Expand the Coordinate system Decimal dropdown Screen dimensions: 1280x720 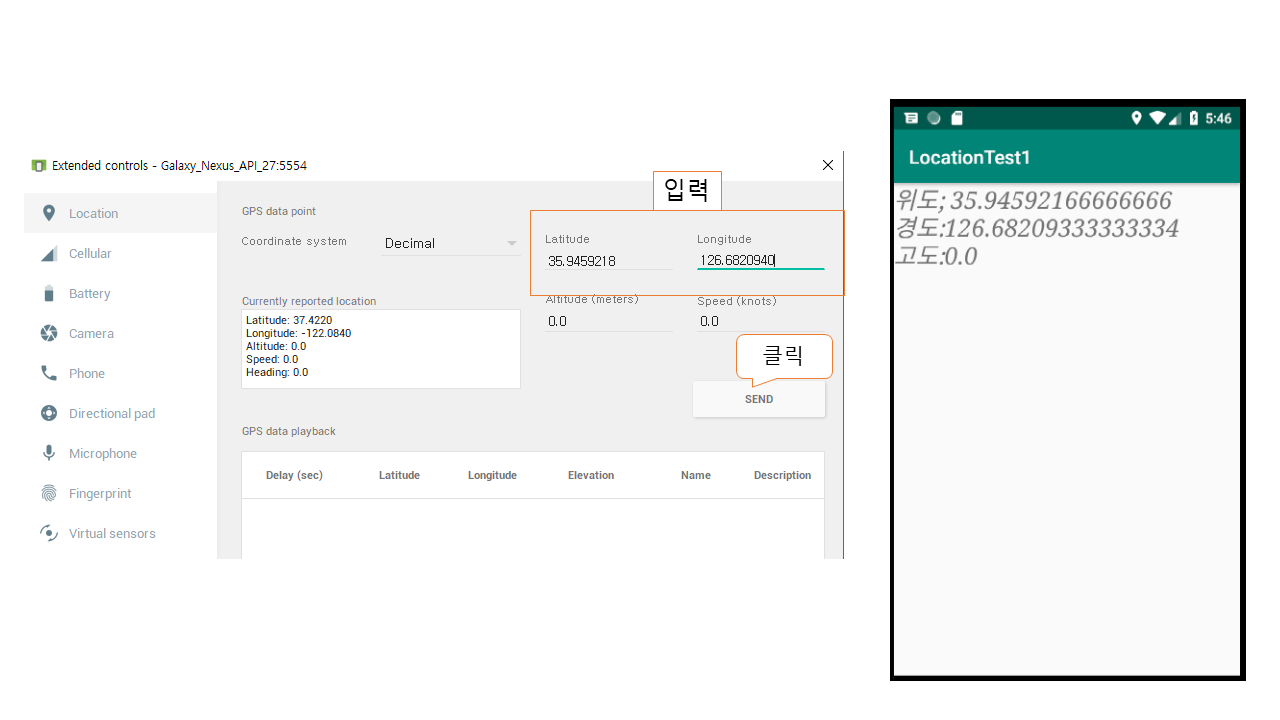pyautogui.click(x=450, y=243)
